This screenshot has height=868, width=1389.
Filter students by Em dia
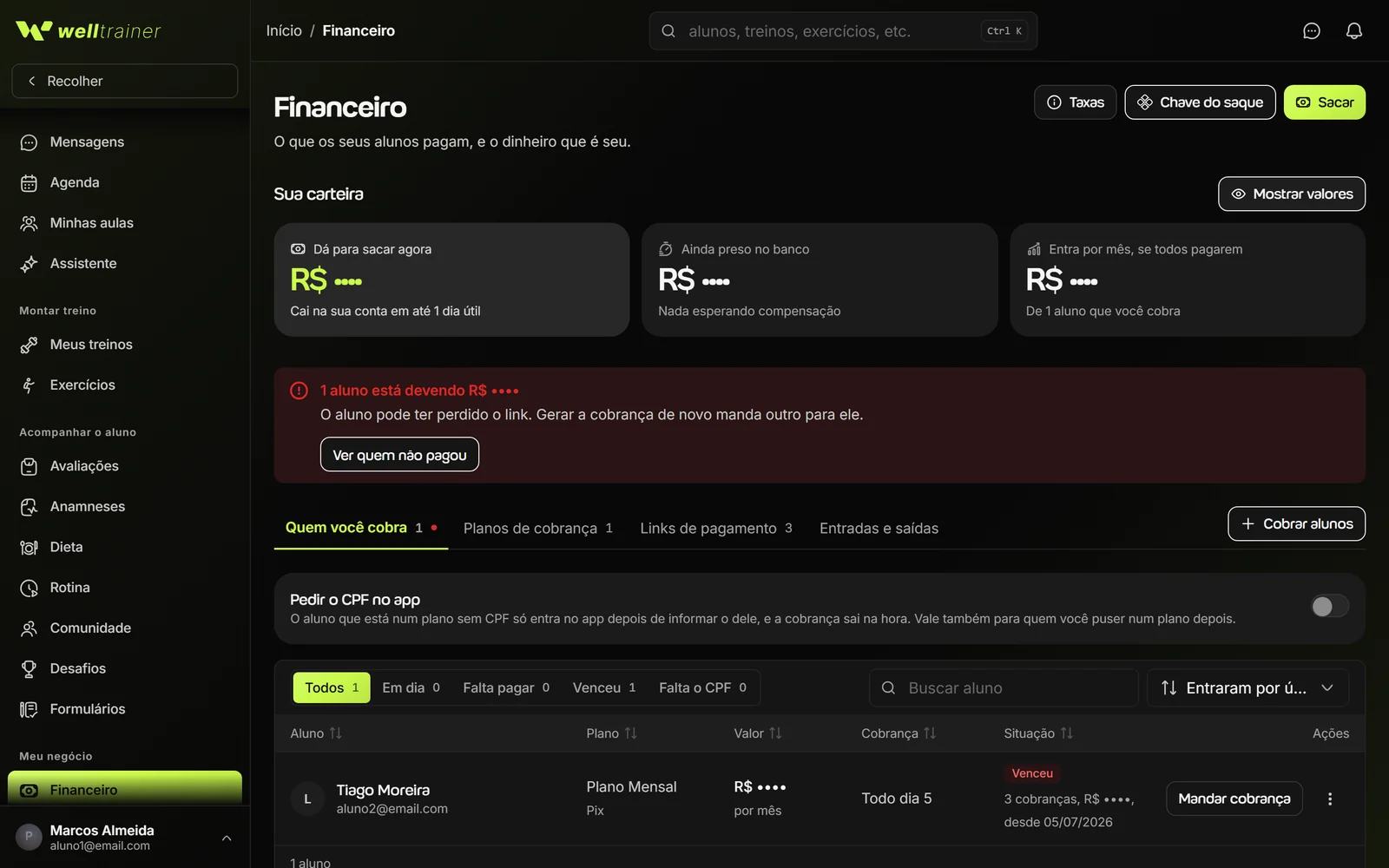click(x=411, y=687)
